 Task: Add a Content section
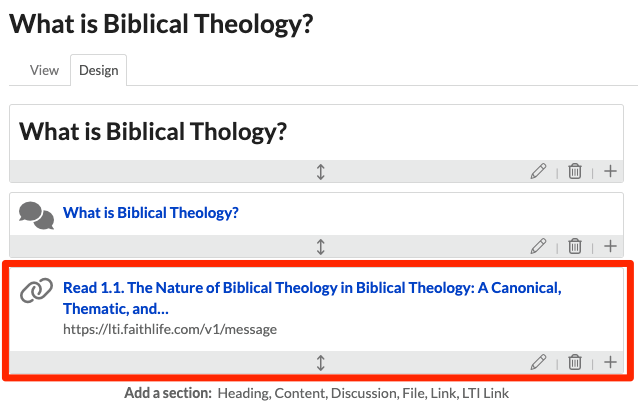point(301,393)
